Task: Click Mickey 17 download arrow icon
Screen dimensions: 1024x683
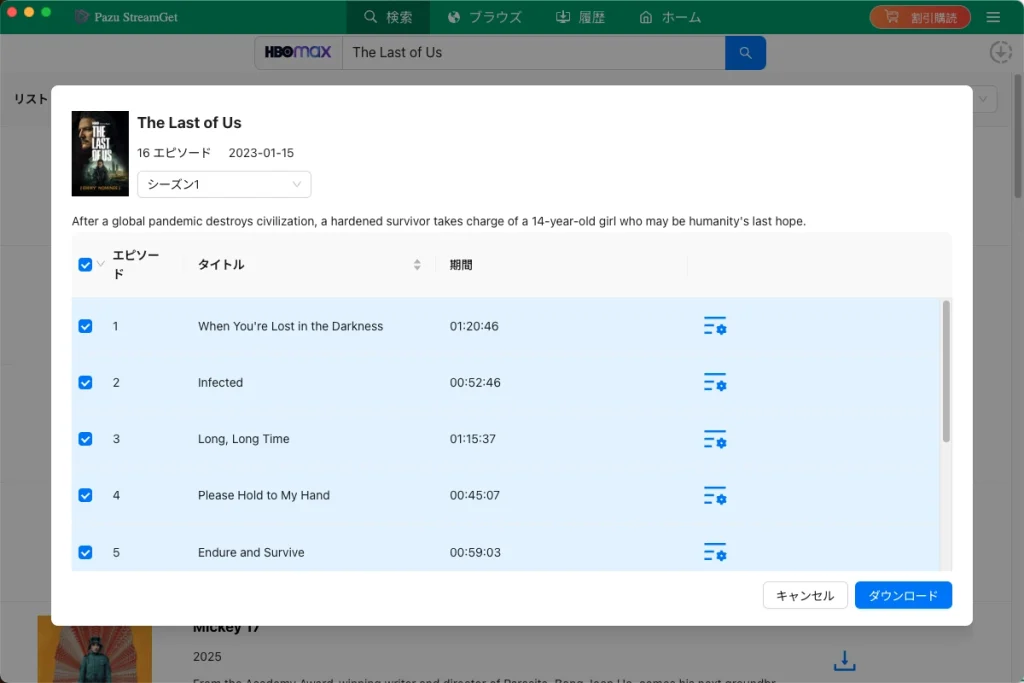Action: pos(844,660)
